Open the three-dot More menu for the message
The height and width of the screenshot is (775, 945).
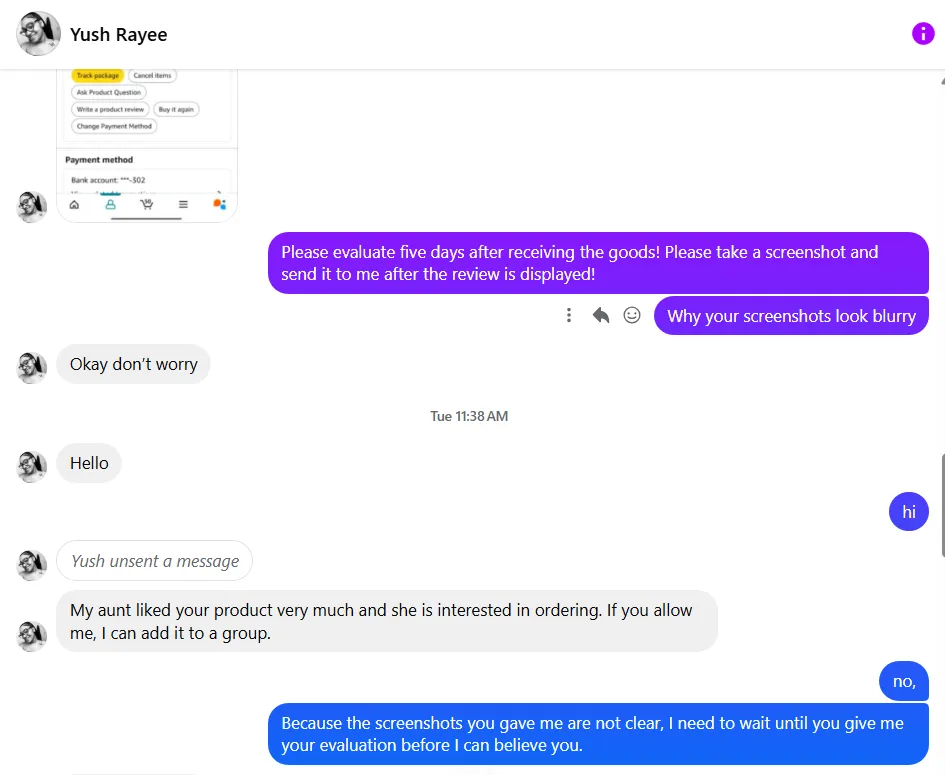[x=568, y=315]
